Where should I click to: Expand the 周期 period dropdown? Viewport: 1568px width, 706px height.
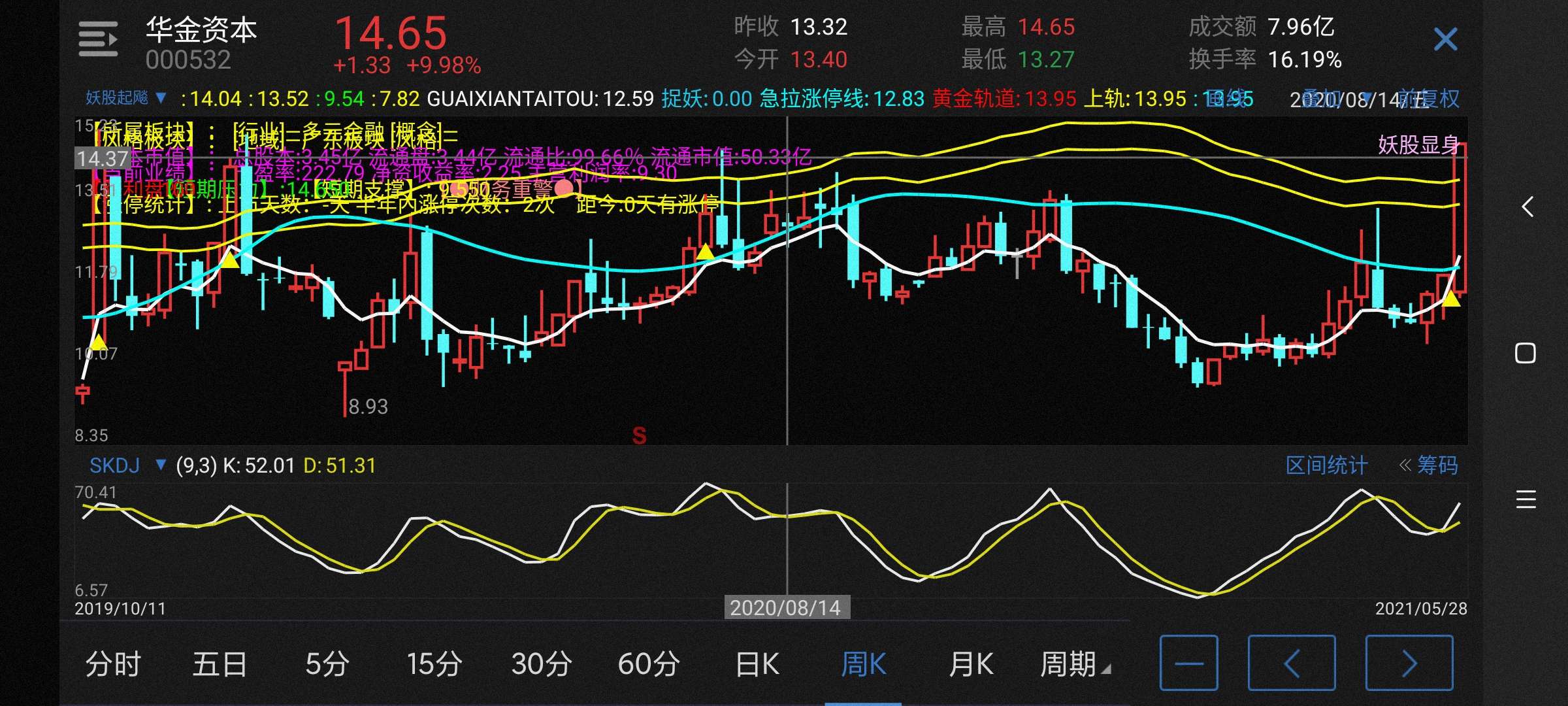click(x=1074, y=664)
